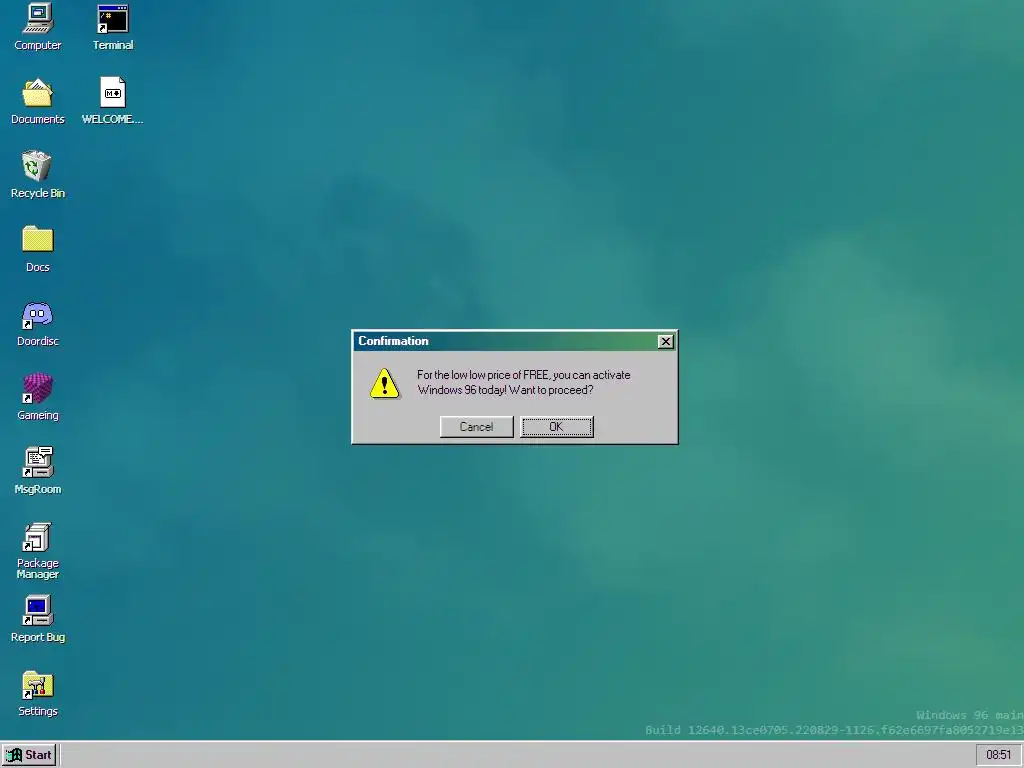Close the Confirmation dialog with X
Image resolution: width=1024 pixels, height=768 pixels.
665,342
